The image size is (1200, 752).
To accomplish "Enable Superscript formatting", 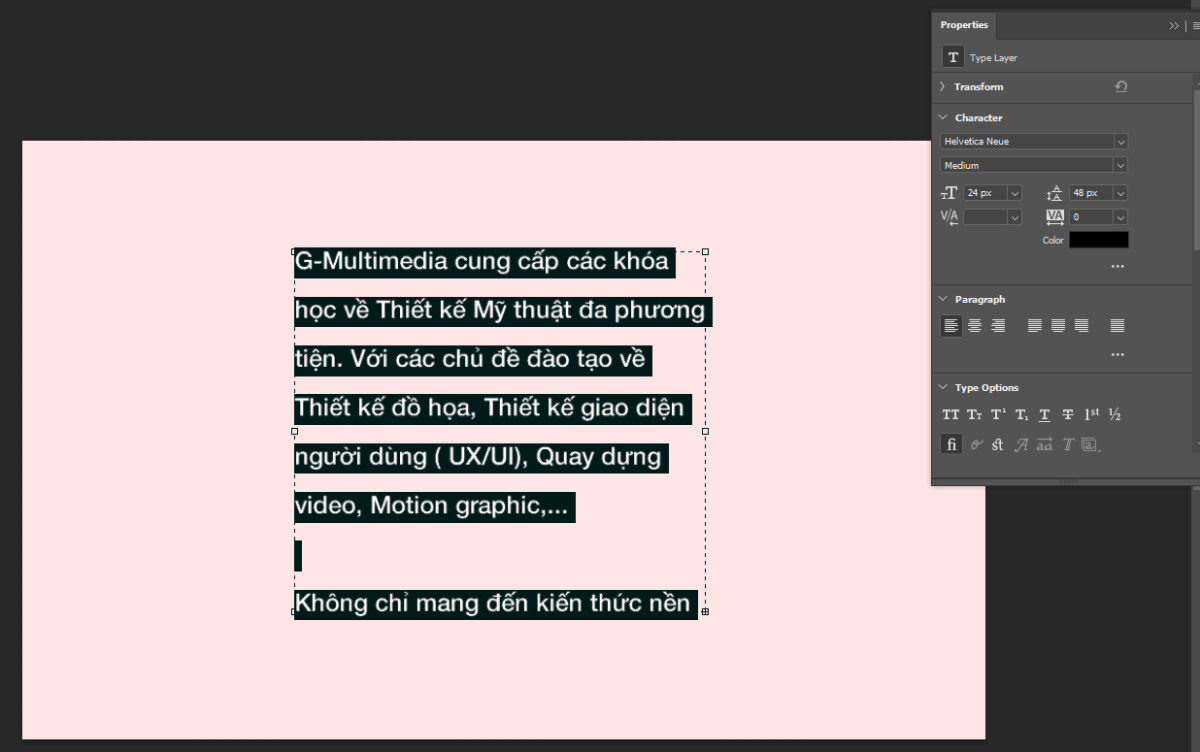I will (998, 414).
